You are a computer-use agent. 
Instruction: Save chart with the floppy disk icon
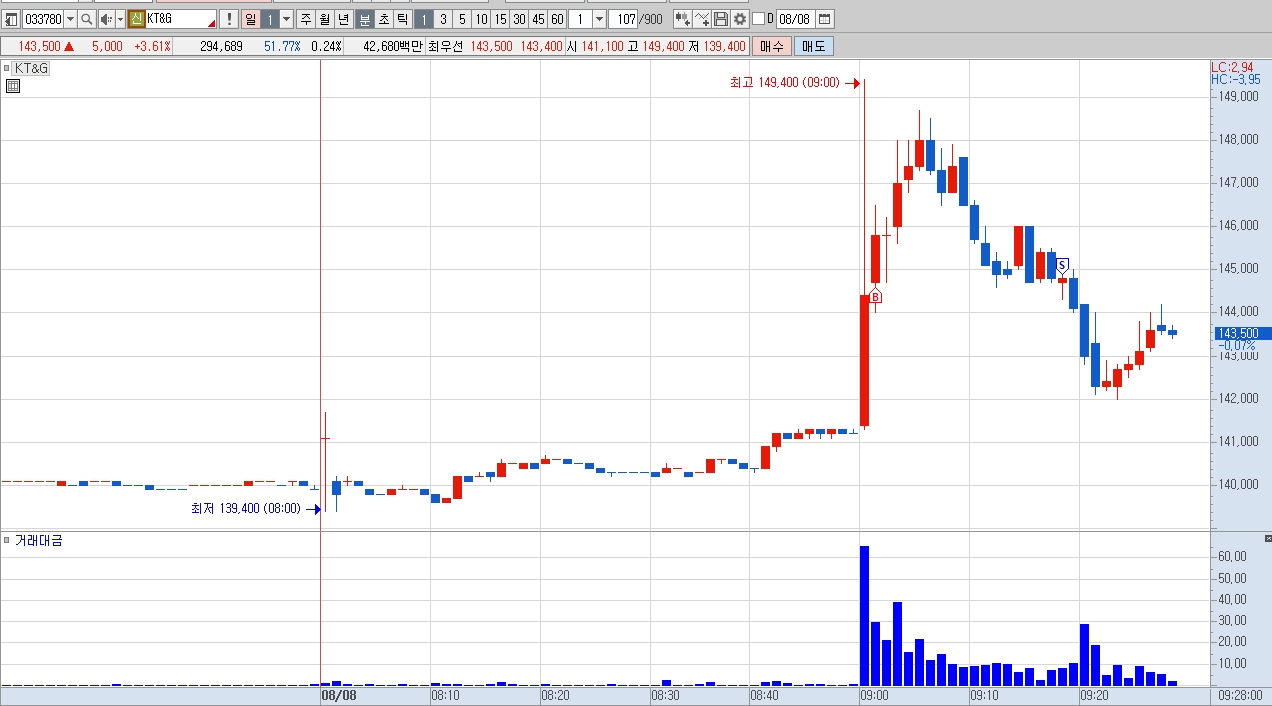(721, 19)
